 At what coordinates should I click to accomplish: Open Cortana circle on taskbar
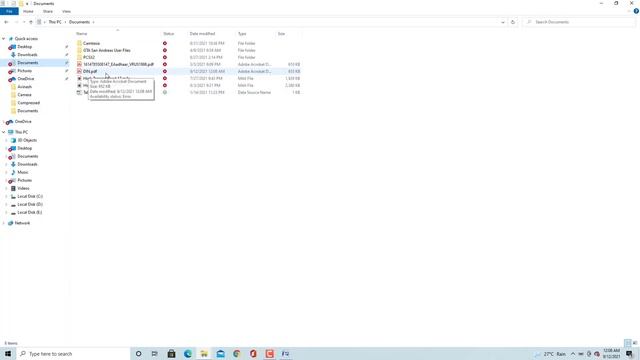[x=138, y=353]
